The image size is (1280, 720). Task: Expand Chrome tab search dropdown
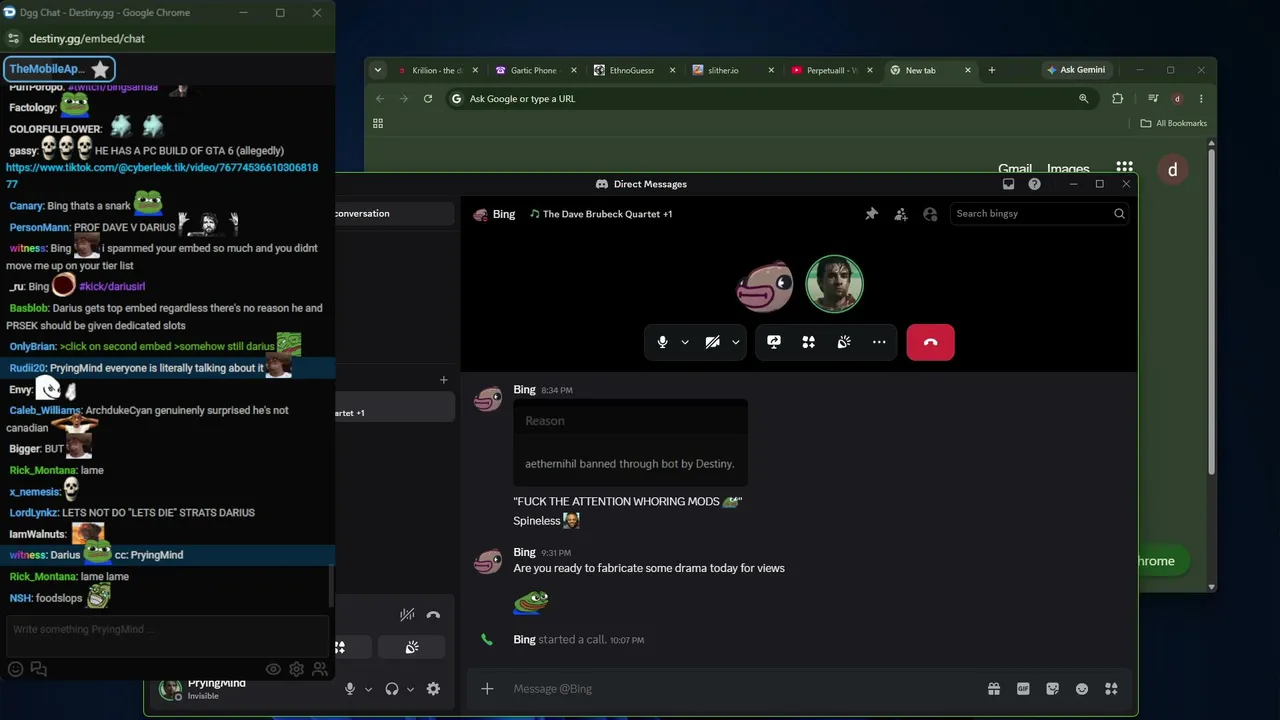[377, 70]
